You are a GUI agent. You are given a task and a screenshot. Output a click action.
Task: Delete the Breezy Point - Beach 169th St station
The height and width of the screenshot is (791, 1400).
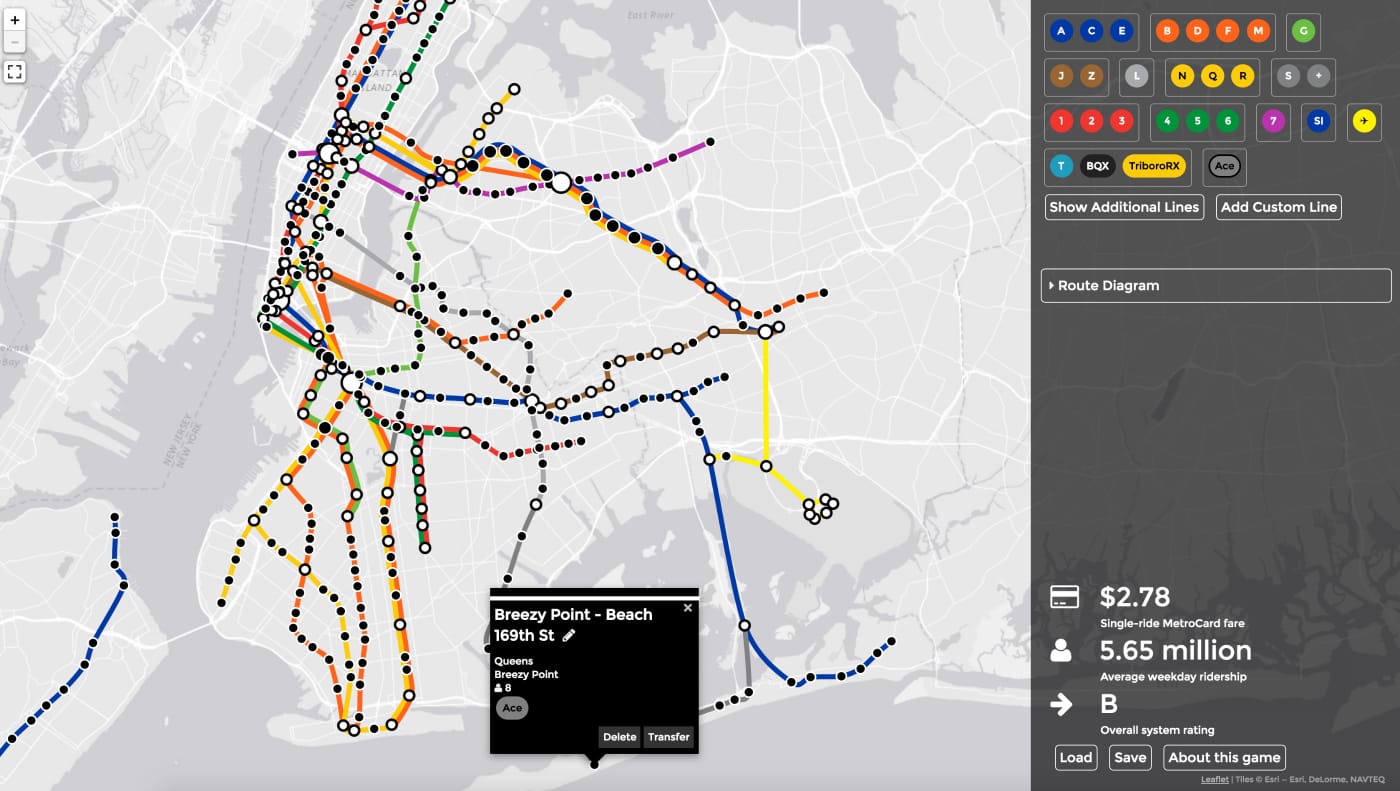[x=619, y=737]
